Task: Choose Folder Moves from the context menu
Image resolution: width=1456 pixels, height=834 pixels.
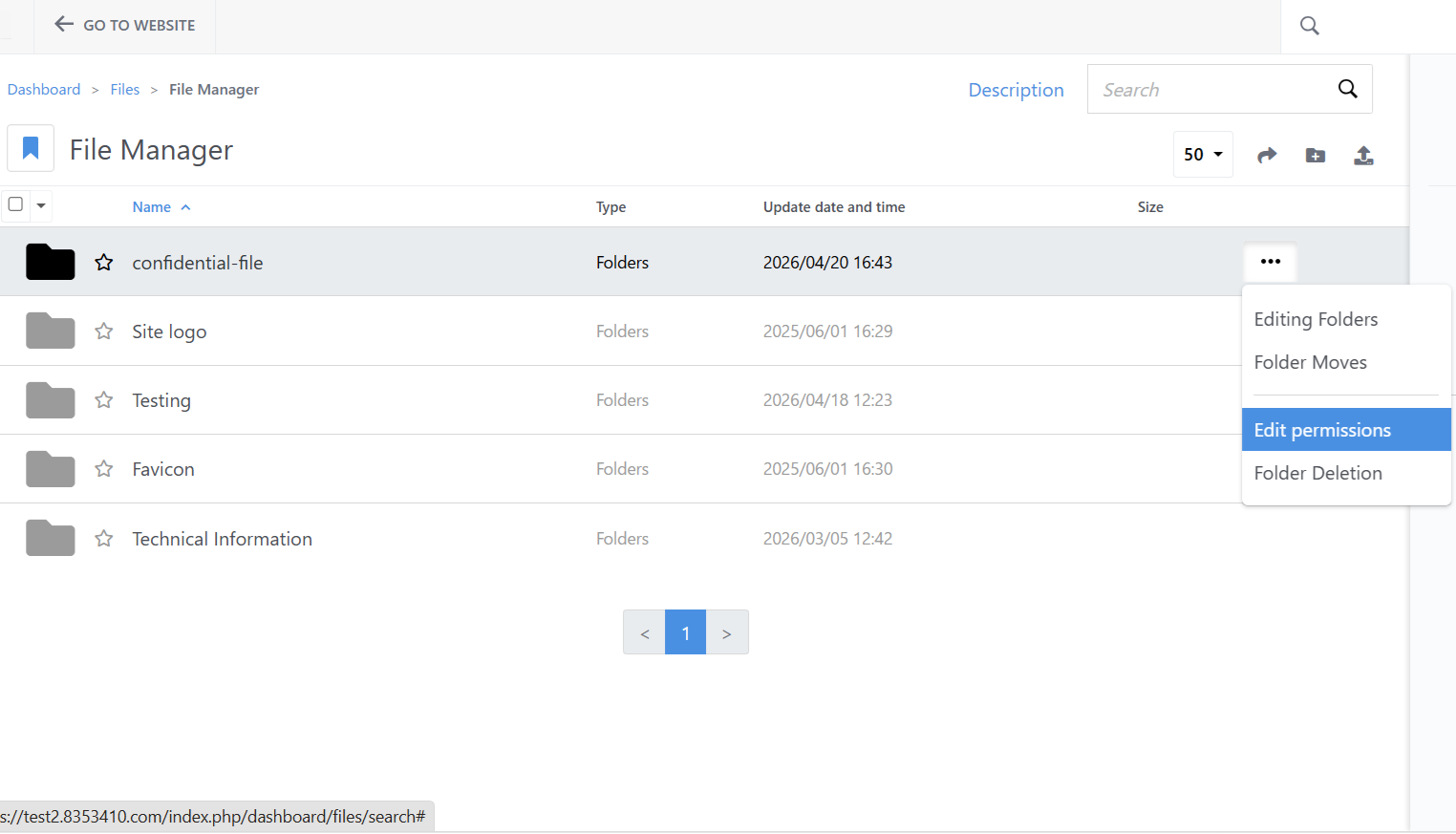Action: coord(1310,362)
